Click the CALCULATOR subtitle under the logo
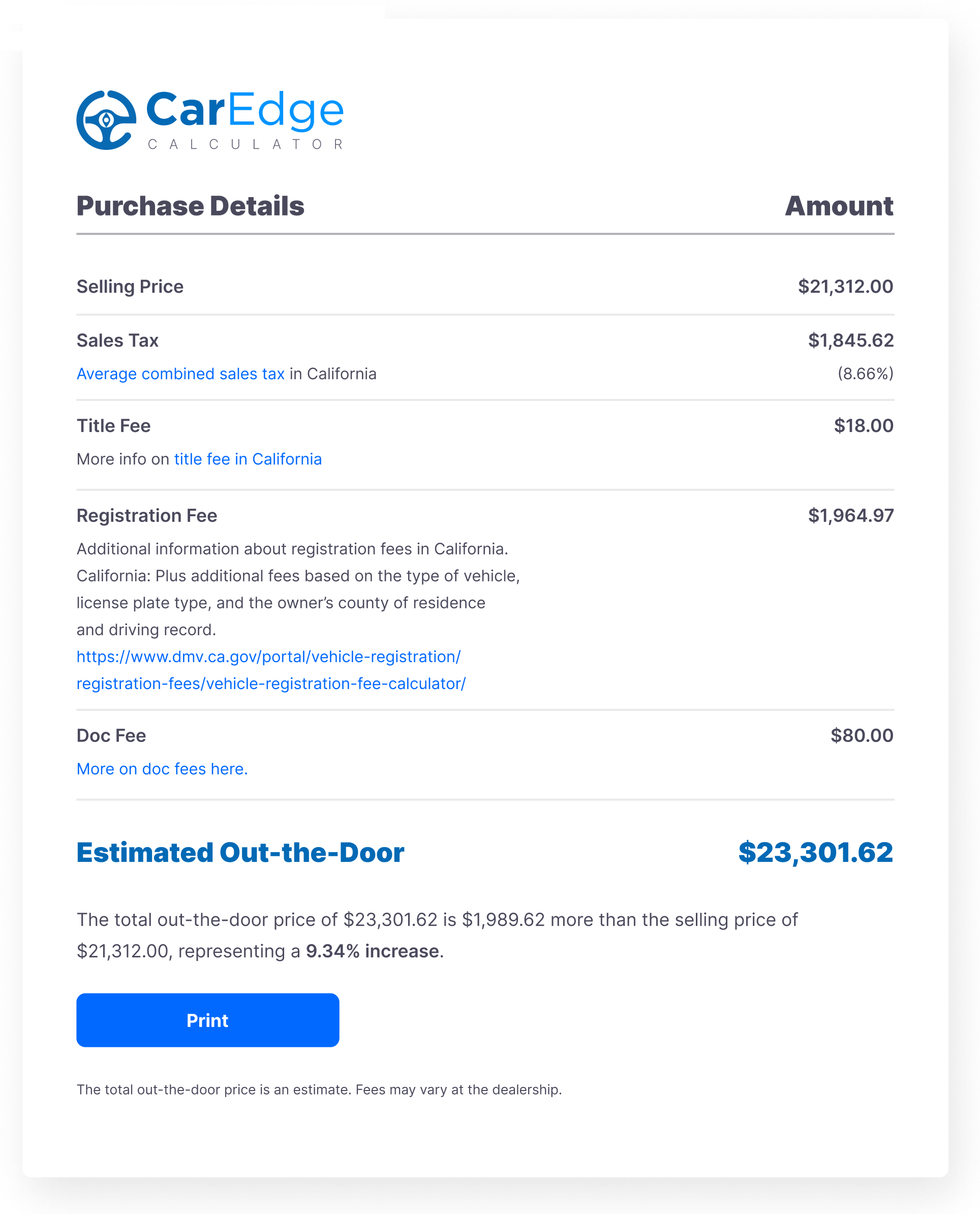The width and height of the screenshot is (980, 1214). 246,144
